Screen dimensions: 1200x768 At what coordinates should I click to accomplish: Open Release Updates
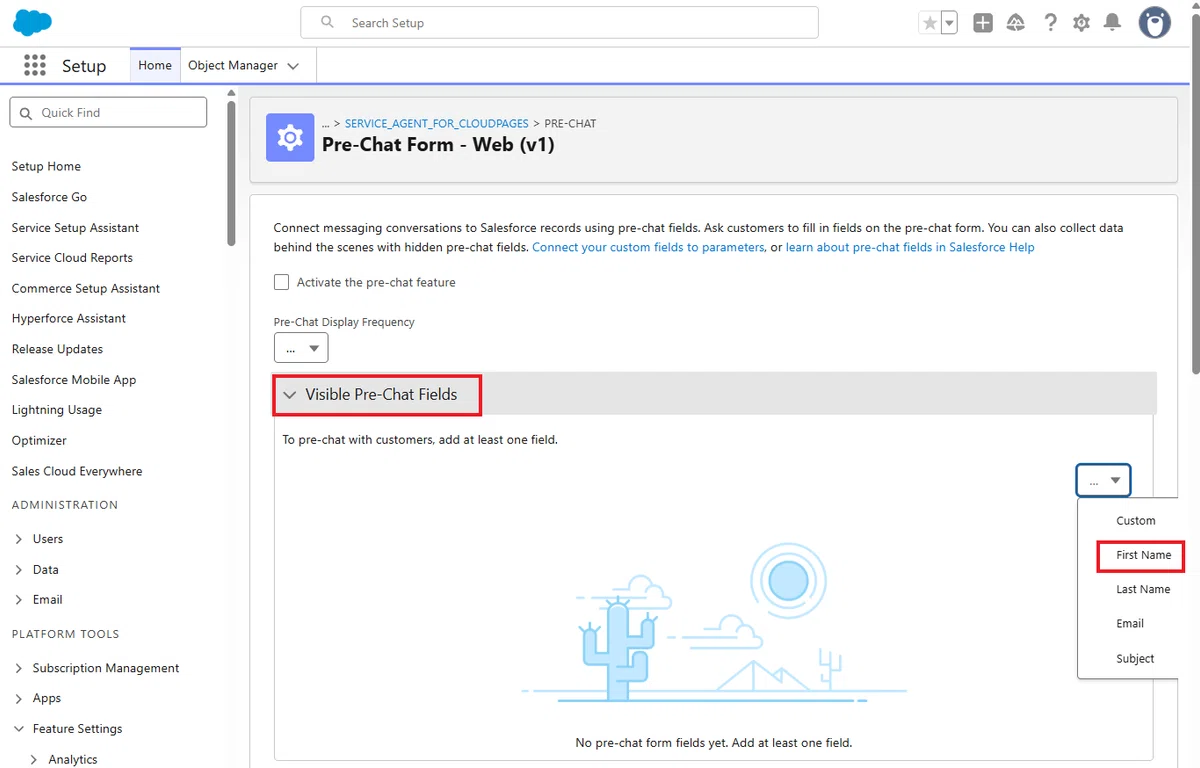pyautogui.click(x=57, y=349)
